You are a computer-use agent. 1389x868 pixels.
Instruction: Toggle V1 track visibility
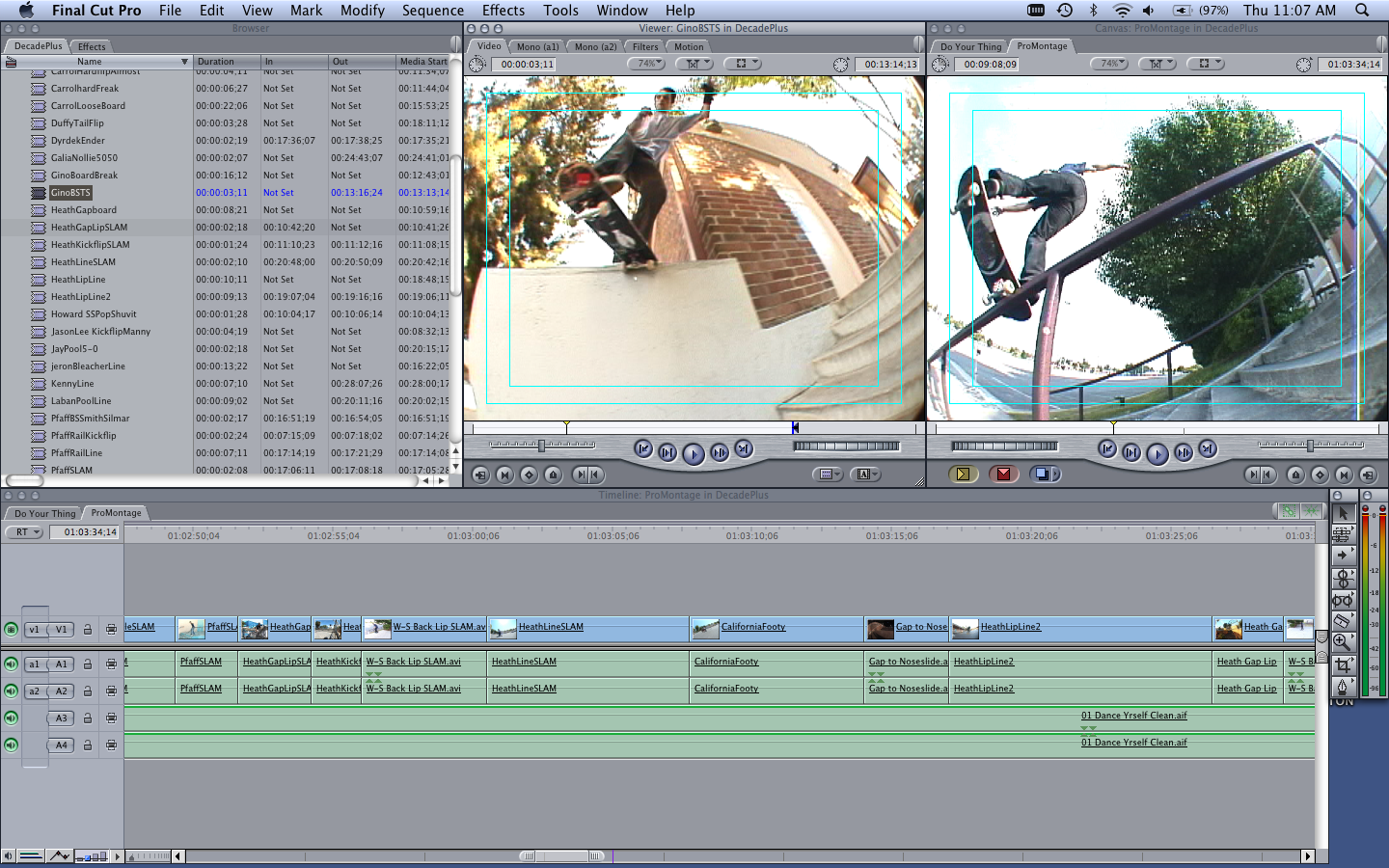pos(12,629)
